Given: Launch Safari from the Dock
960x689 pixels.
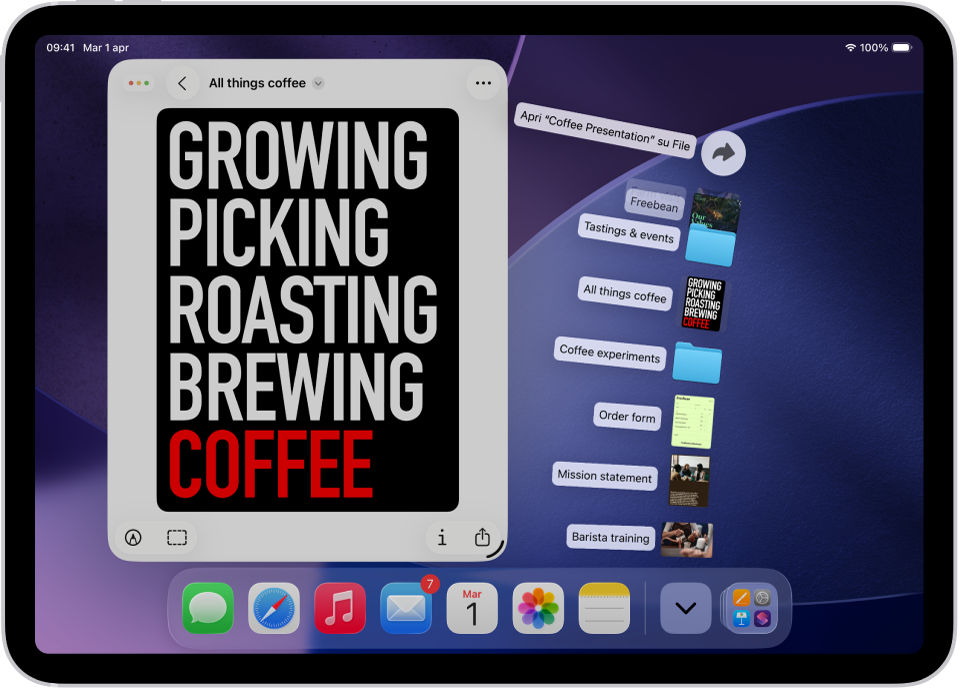Looking at the screenshot, I should (275, 607).
